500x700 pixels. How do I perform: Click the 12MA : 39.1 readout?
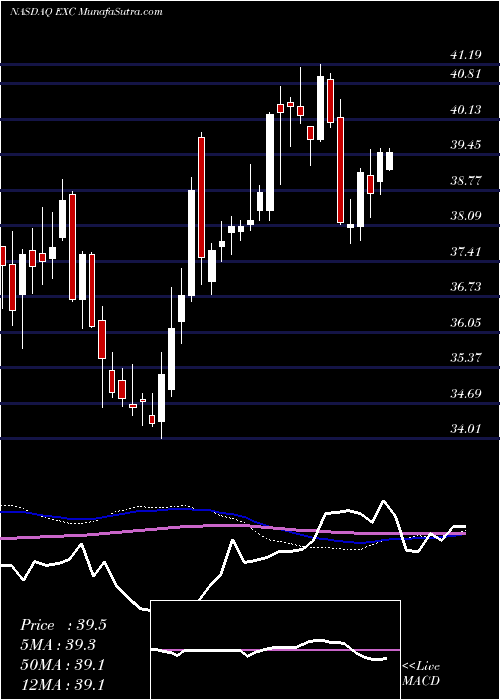63,684
